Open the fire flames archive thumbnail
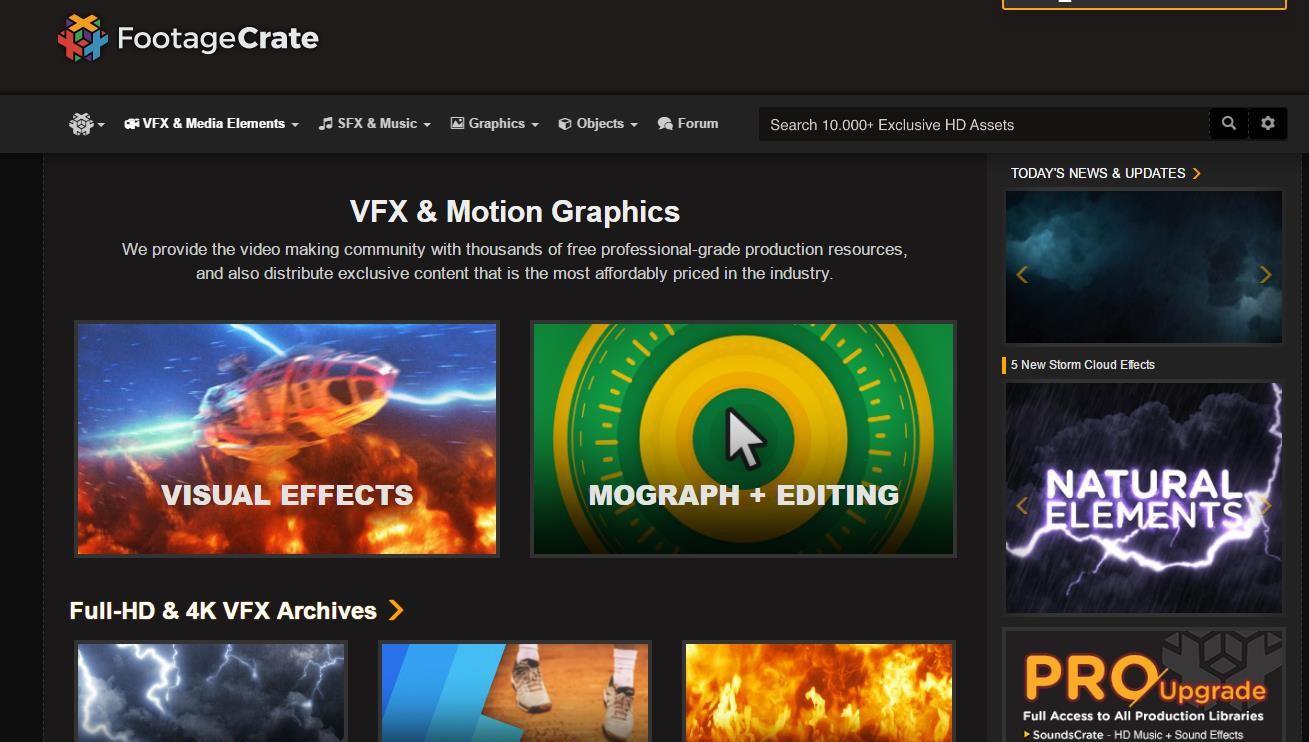 click(819, 692)
